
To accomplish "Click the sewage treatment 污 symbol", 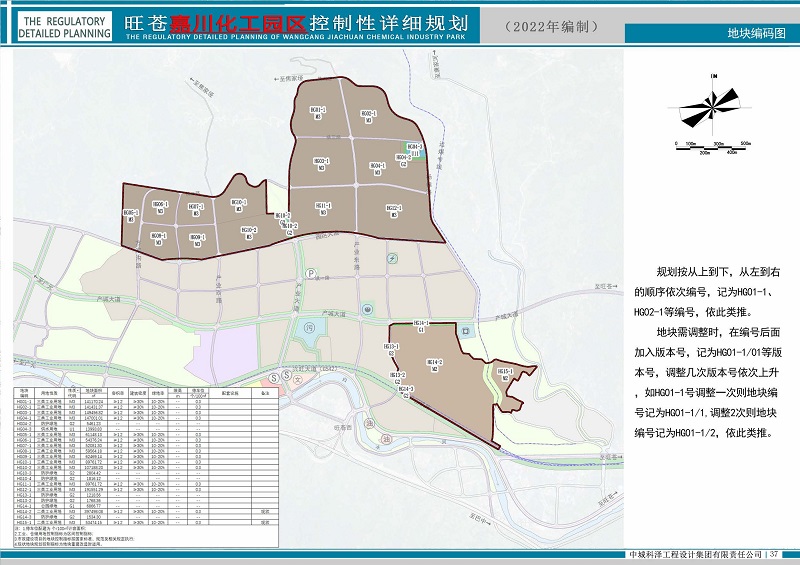I will 309,327.
